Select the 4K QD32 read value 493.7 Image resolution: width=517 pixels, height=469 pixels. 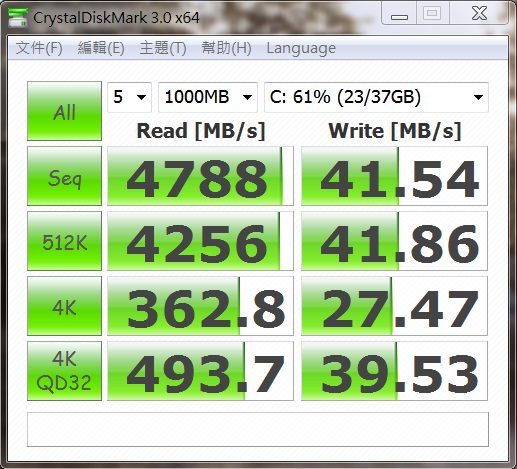200,371
